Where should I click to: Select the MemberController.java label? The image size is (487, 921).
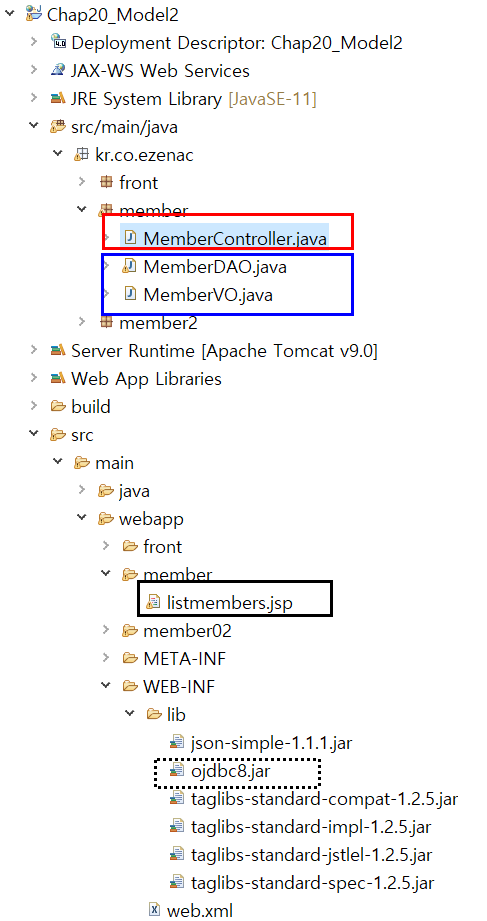tap(235, 238)
